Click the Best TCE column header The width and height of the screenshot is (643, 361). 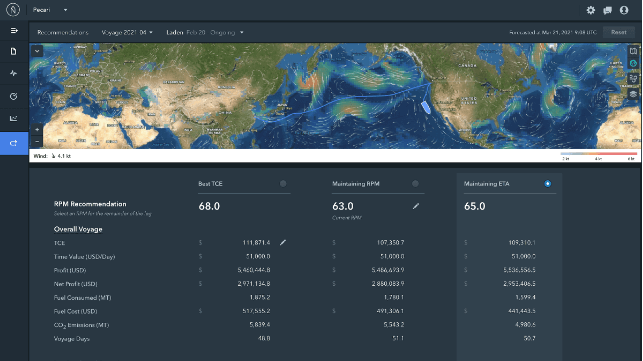(210, 184)
